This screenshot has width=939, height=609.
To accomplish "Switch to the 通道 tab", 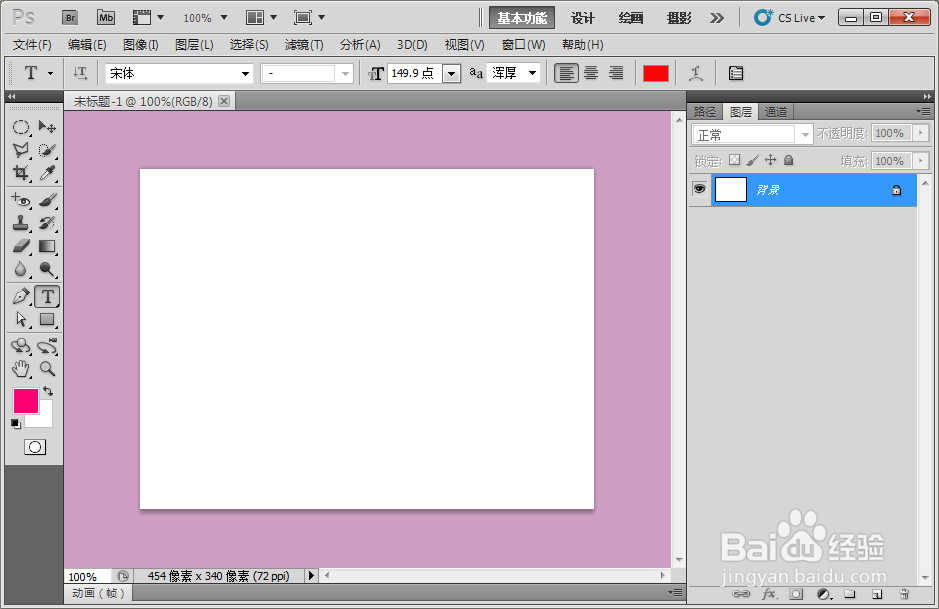I will (x=776, y=111).
